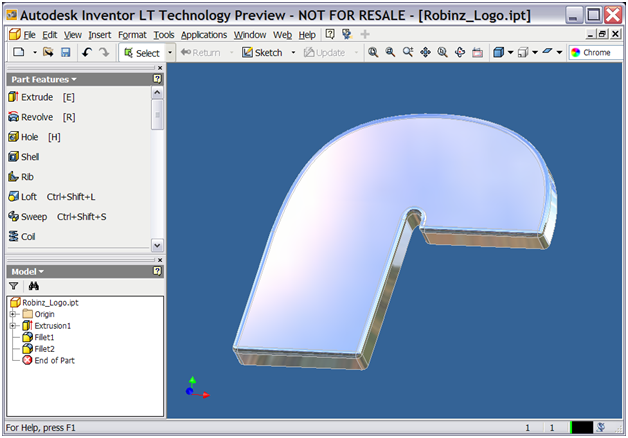Viewport: 628px width, 438px height.
Task: Click the visual syllabus icon beside help
Action: (347, 34)
